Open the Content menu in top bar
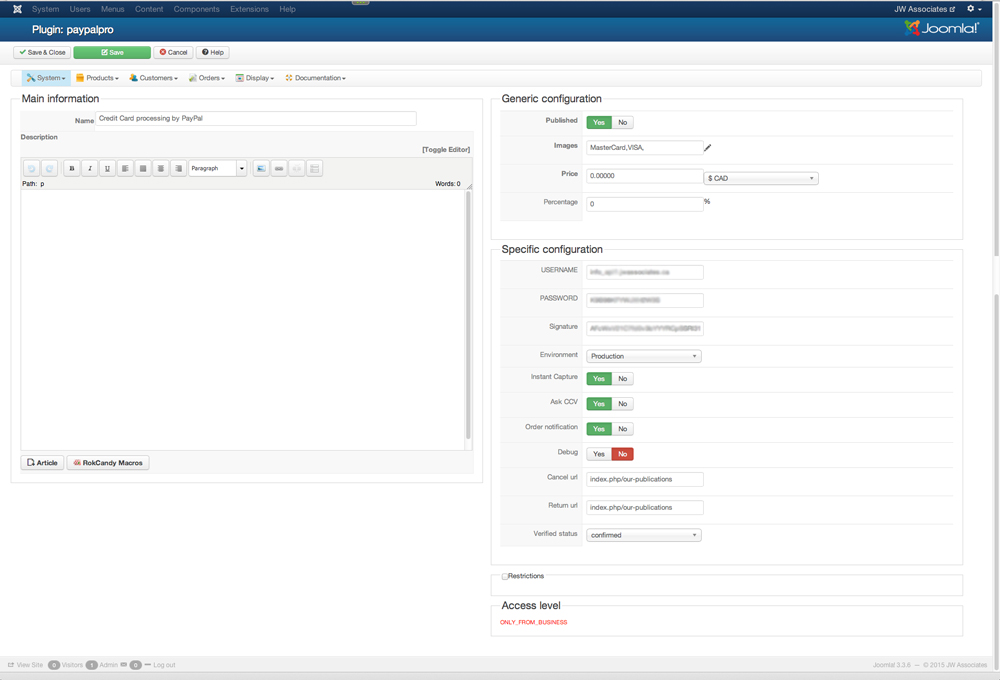Screen dimensions: 1000x680 point(149,9)
